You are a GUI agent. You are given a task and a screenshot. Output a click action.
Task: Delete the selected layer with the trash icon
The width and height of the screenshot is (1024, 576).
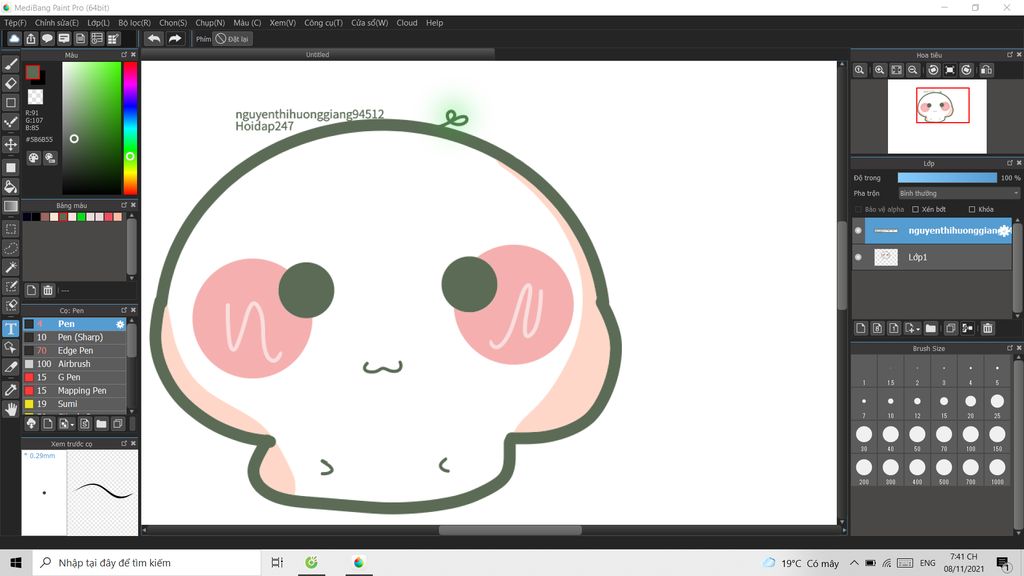click(987, 328)
